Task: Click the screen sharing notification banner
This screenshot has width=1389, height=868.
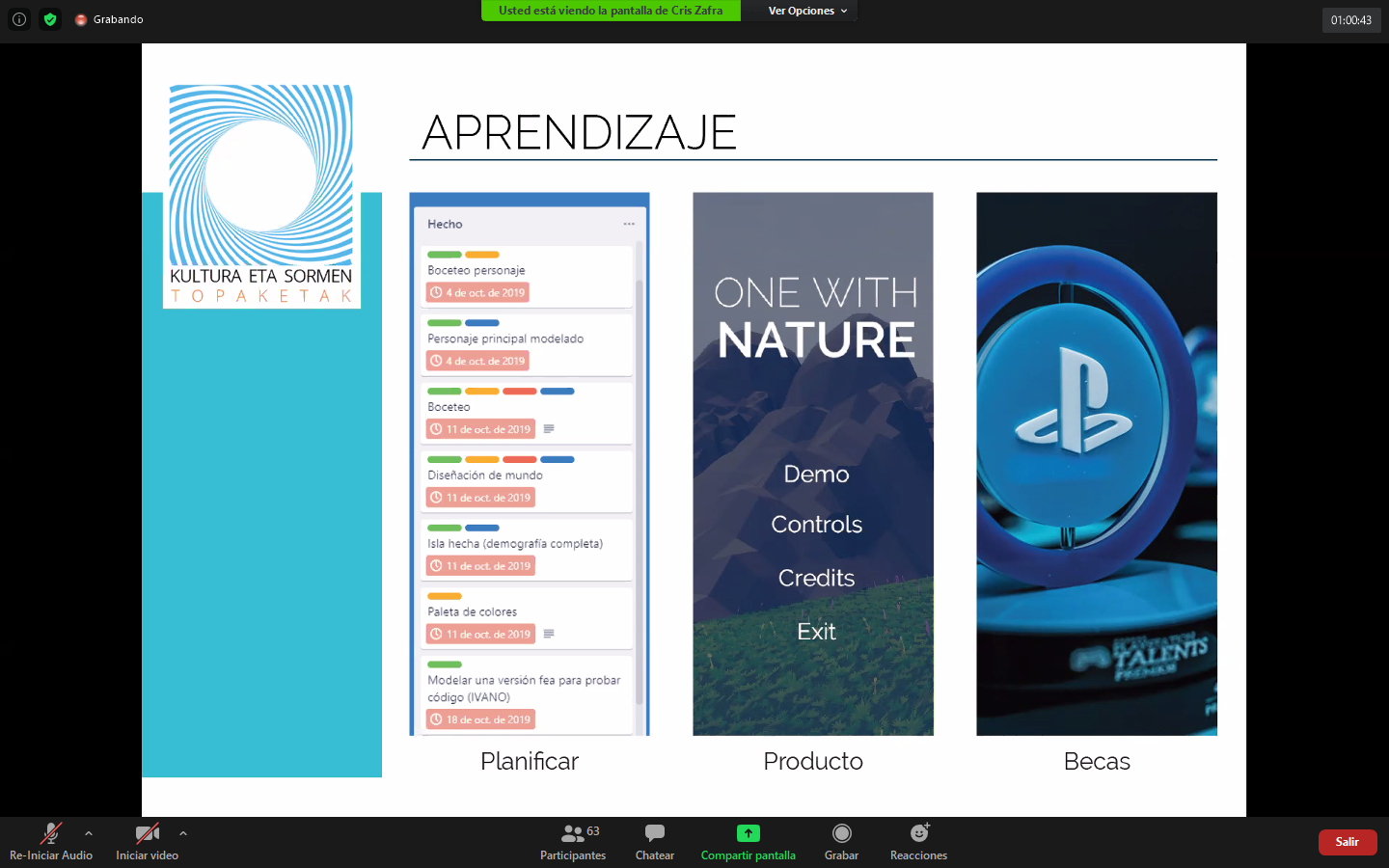Action: [x=611, y=11]
